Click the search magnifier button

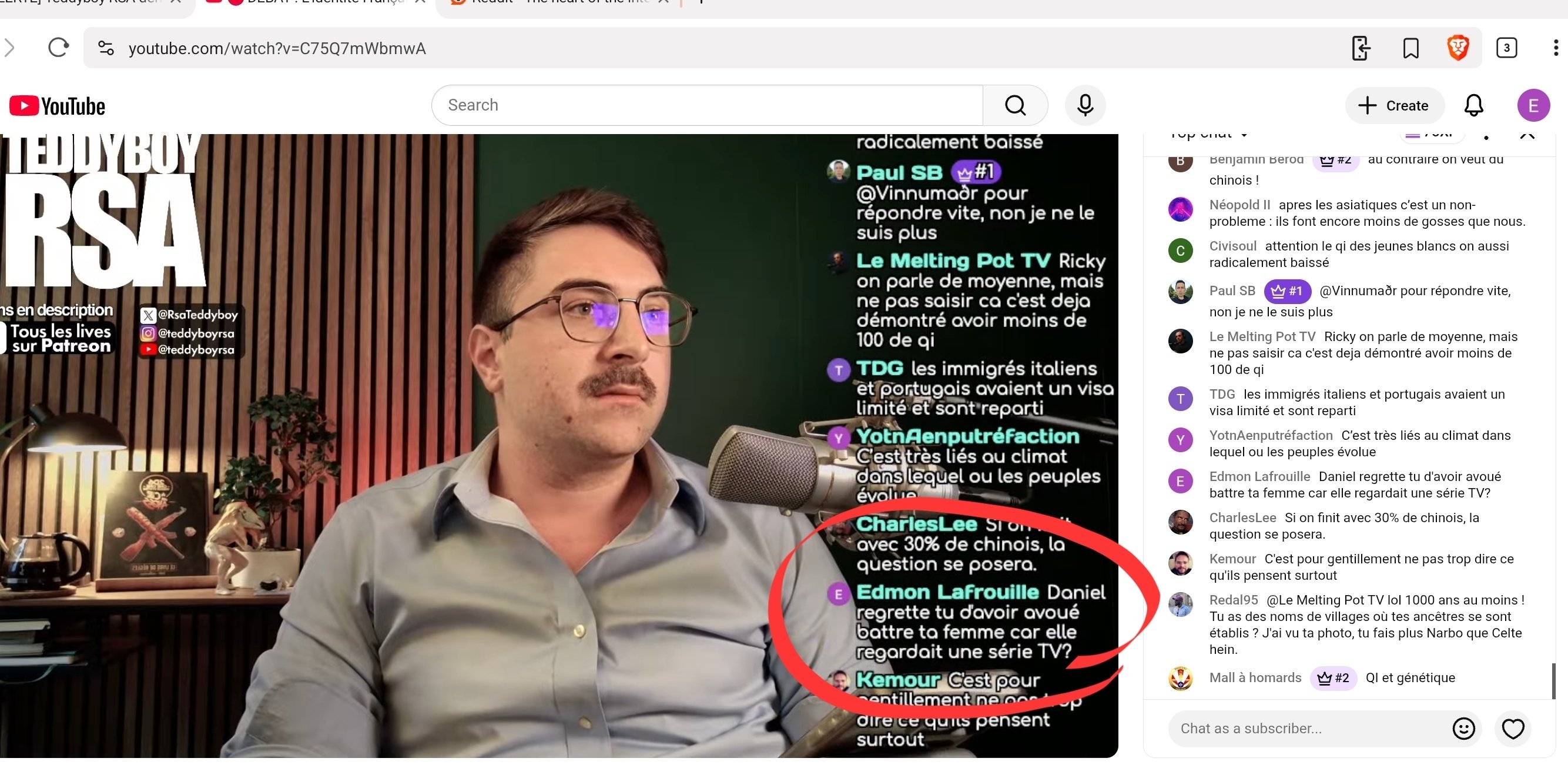pyautogui.click(x=1014, y=105)
